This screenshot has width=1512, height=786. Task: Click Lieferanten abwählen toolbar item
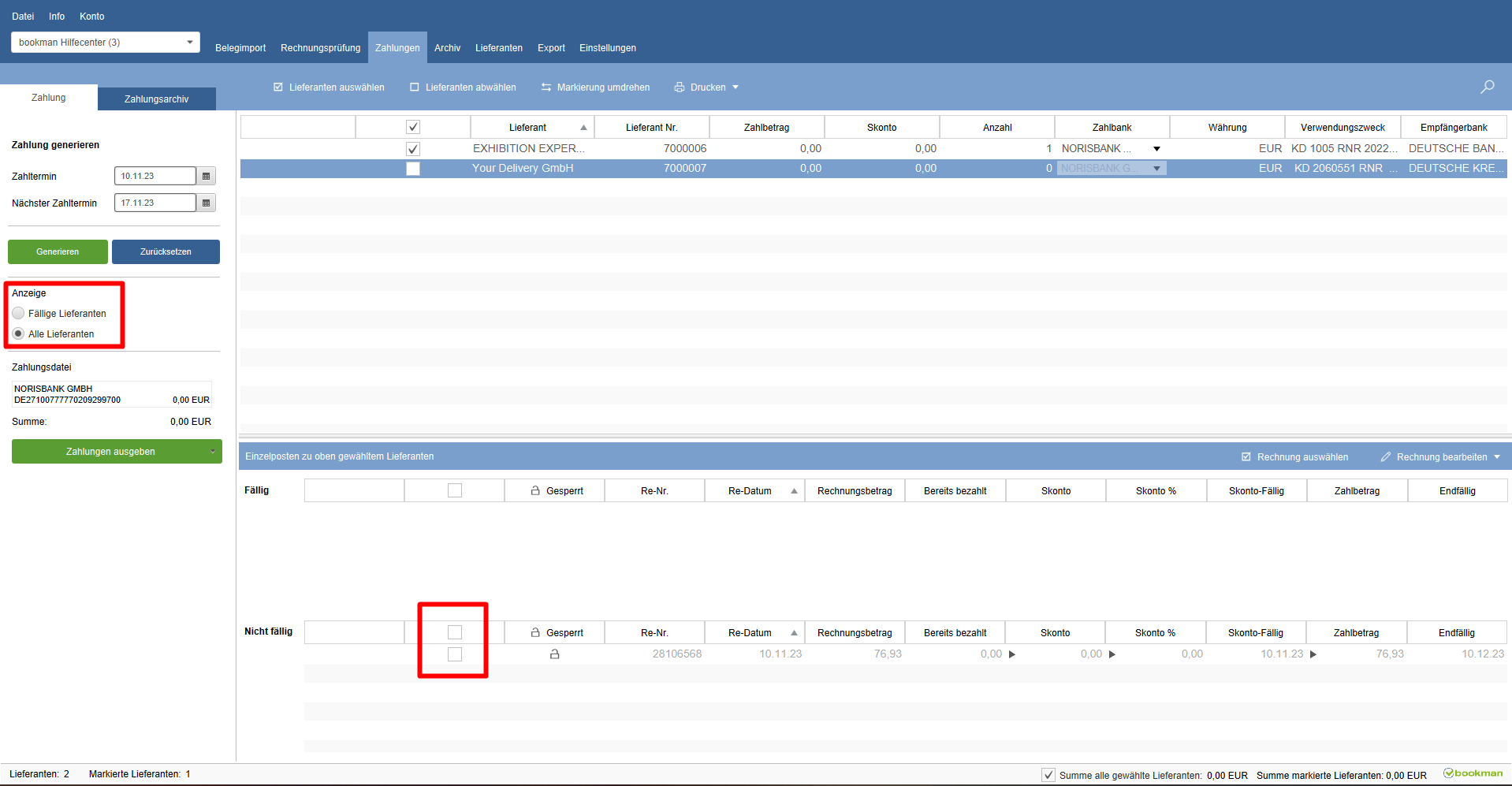pos(463,87)
